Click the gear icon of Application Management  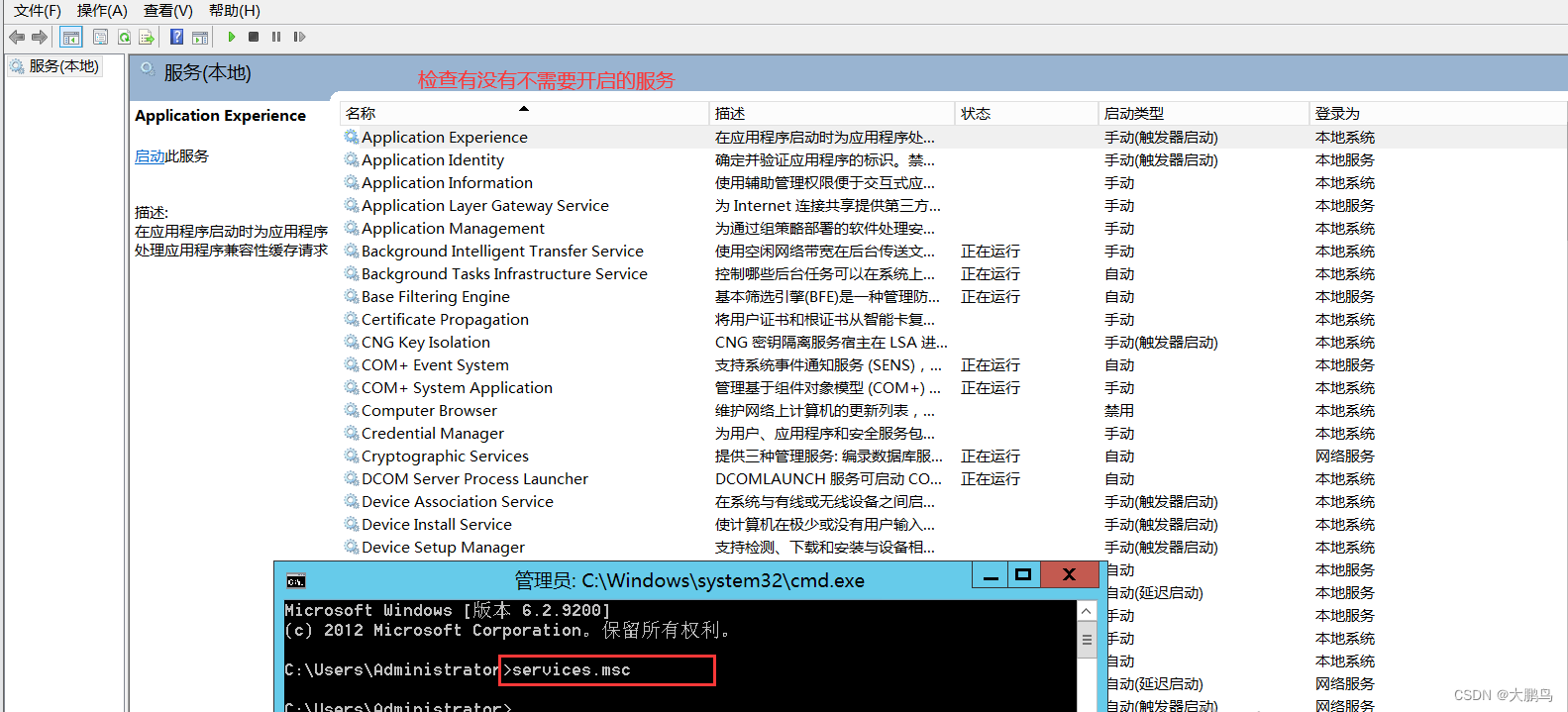click(352, 228)
